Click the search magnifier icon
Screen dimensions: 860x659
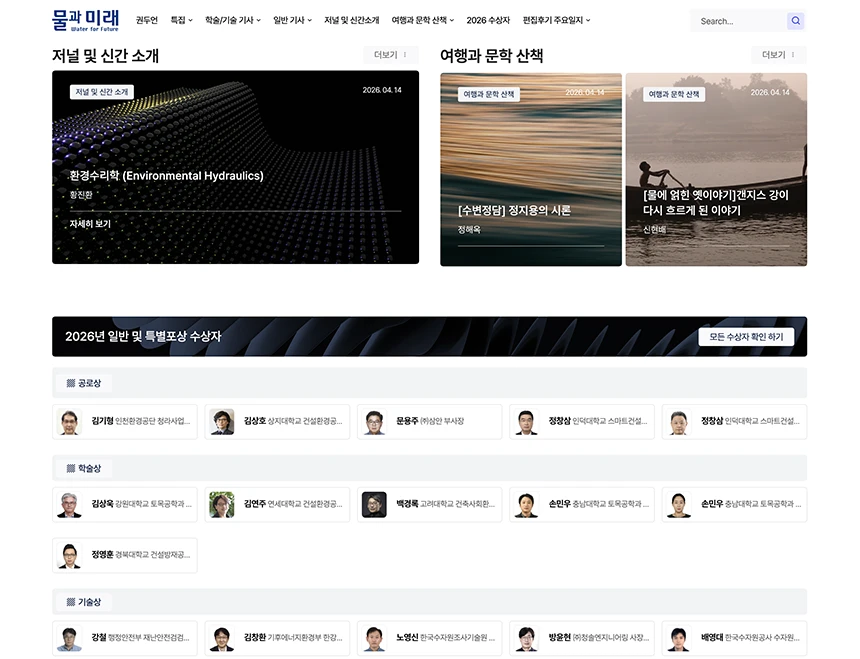[795, 21]
